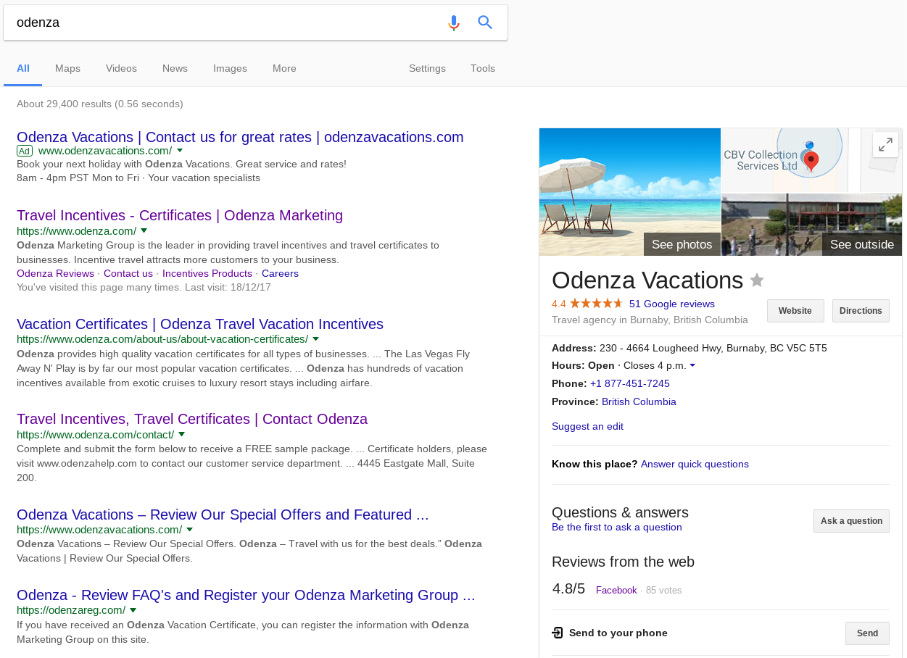Click the Send button
The width and height of the screenshot is (907, 658).
point(867,633)
